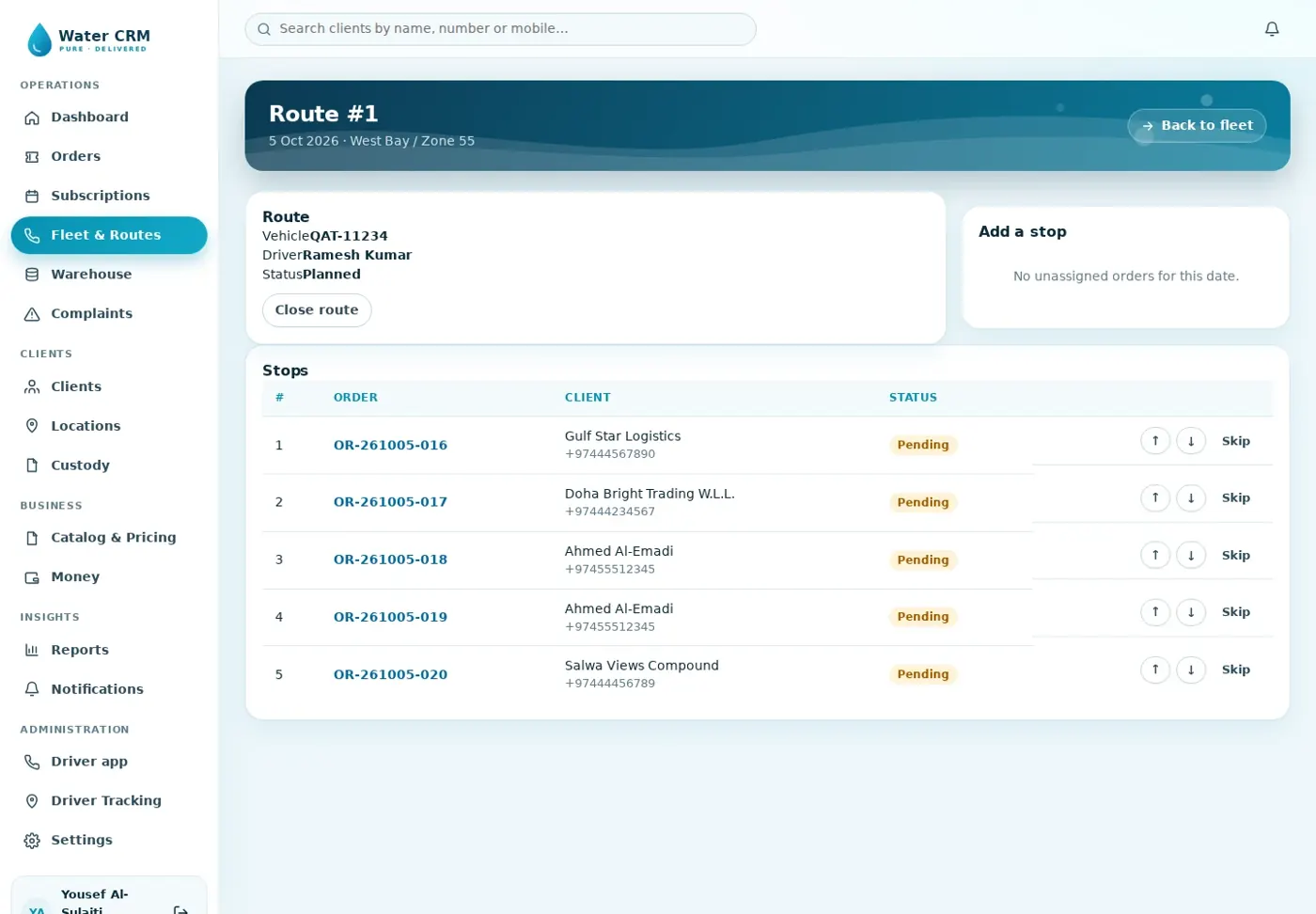Click the up arrow for order OR-261005-018

point(1155,555)
